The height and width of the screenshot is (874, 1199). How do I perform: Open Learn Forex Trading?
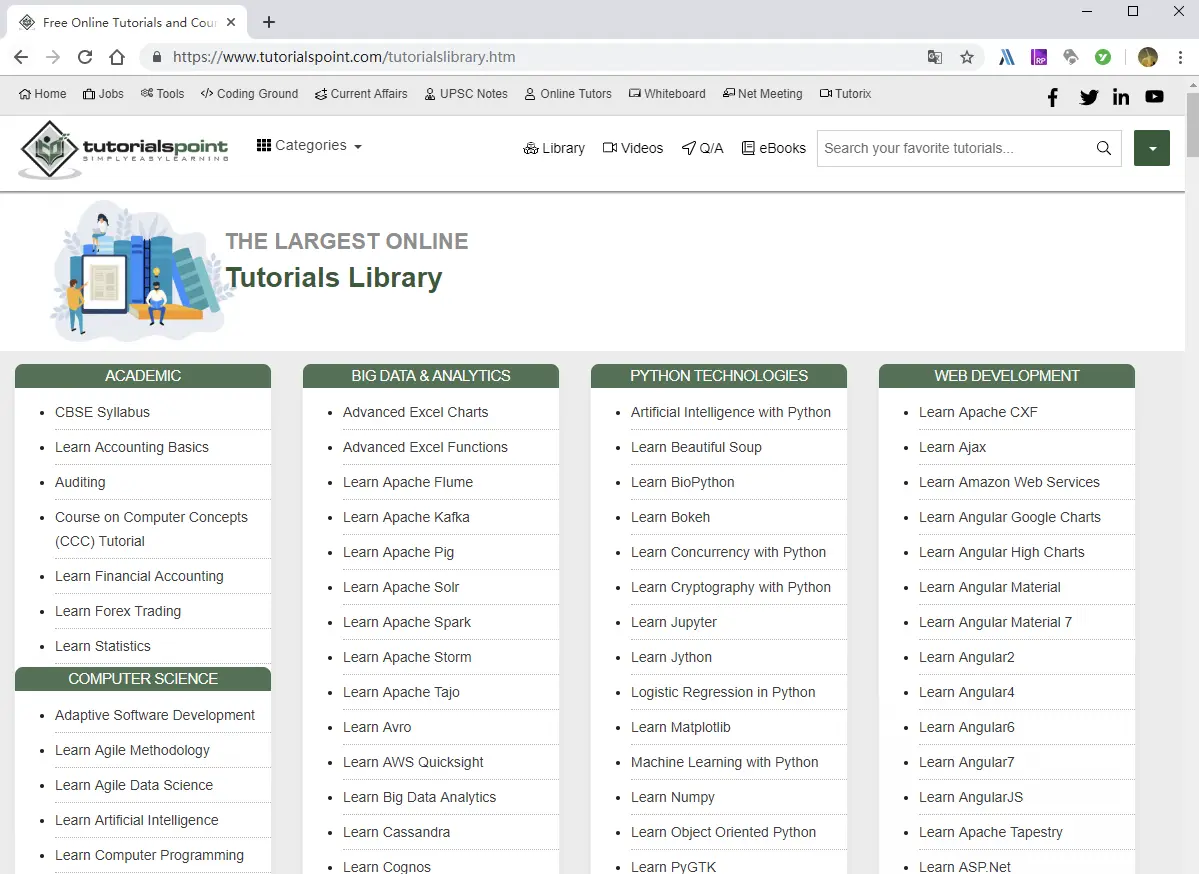(x=118, y=611)
